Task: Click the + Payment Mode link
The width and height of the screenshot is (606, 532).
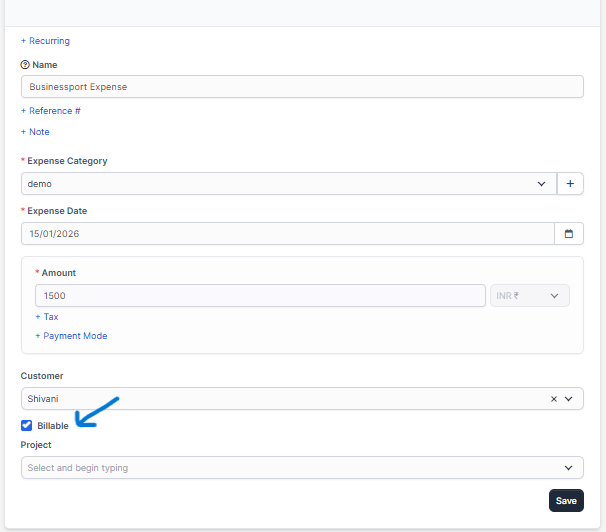Action: coord(71,336)
